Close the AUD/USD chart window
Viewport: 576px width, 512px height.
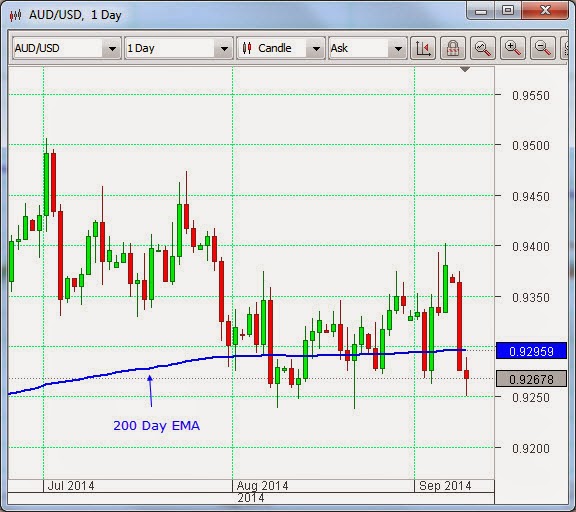pos(545,10)
